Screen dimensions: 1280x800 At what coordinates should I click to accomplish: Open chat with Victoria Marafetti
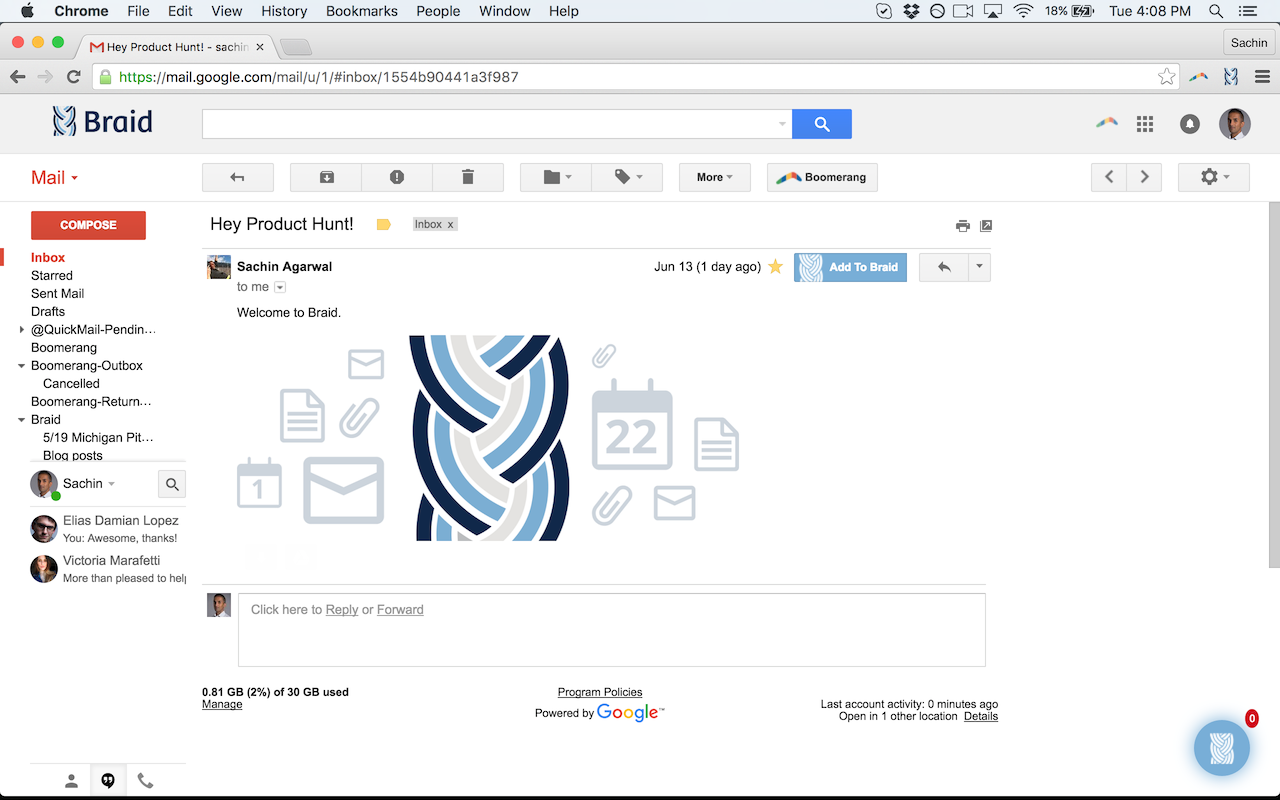(108, 569)
